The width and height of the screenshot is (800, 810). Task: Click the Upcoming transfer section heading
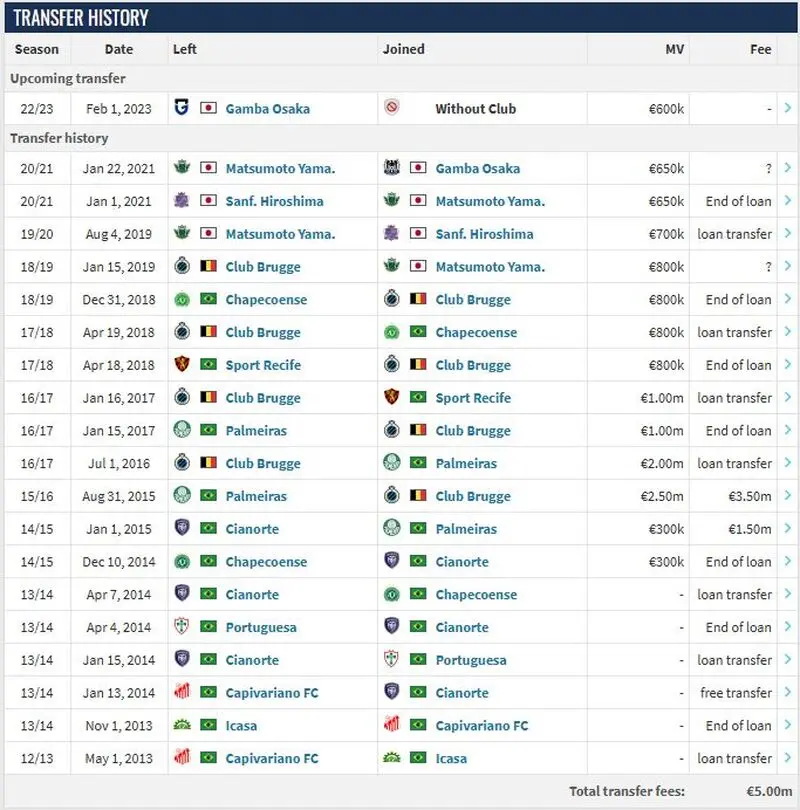pyautogui.click(x=68, y=79)
